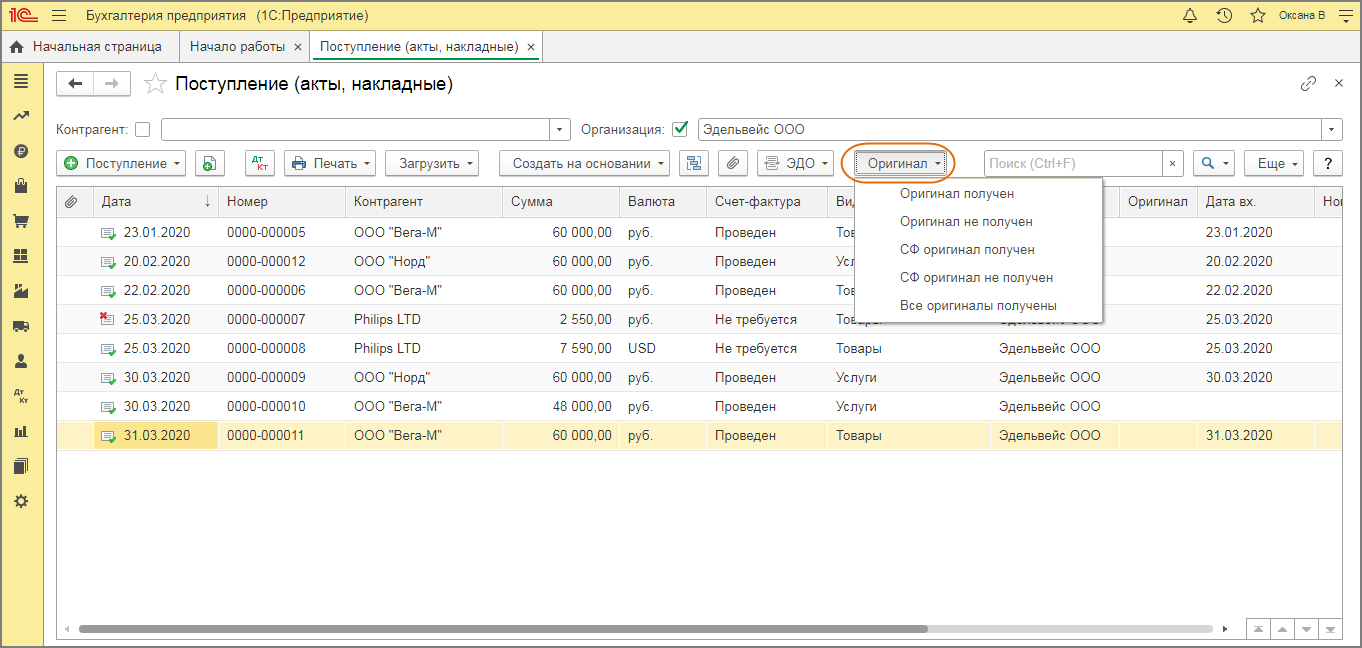Click the back navigation arrow
1362x648 pixels.
75,84
